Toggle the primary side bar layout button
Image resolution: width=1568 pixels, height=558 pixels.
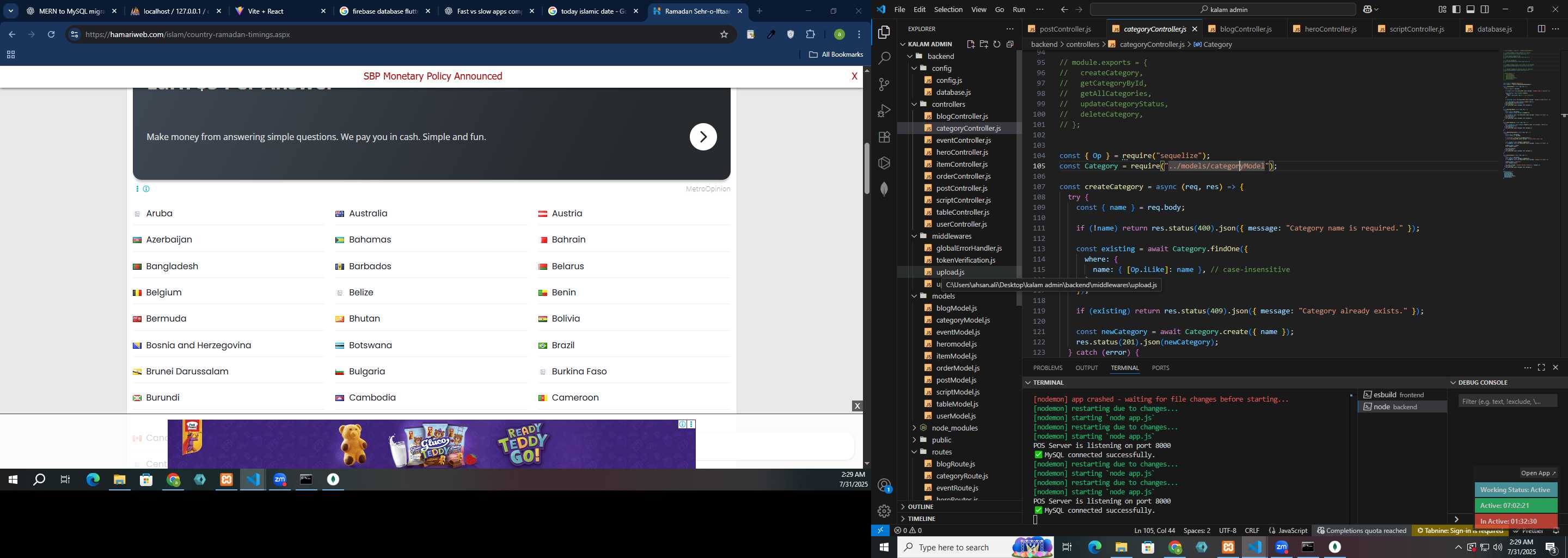(1456, 9)
